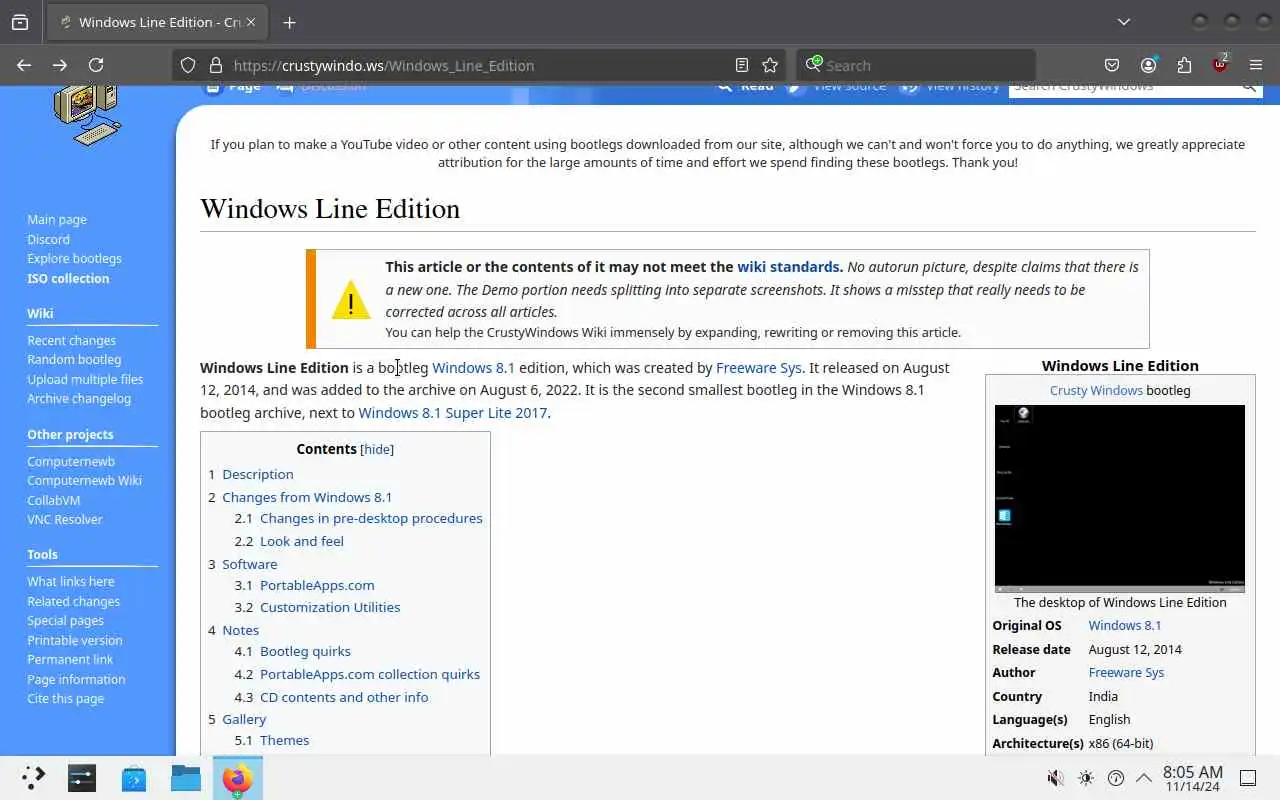
Task: Click the browser Search box
Action: pos(916,65)
